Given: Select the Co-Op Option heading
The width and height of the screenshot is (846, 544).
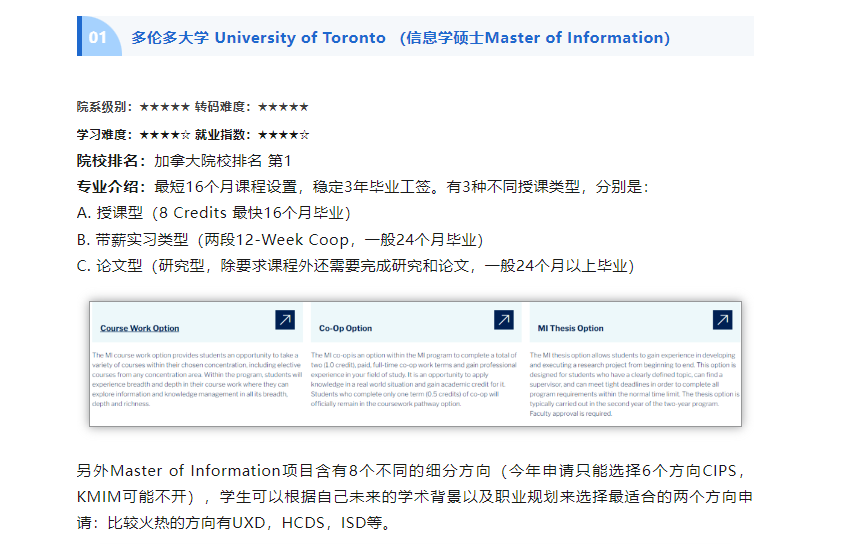Looking at the screenshot, I should pyautogui.click(x=345, y=328).
